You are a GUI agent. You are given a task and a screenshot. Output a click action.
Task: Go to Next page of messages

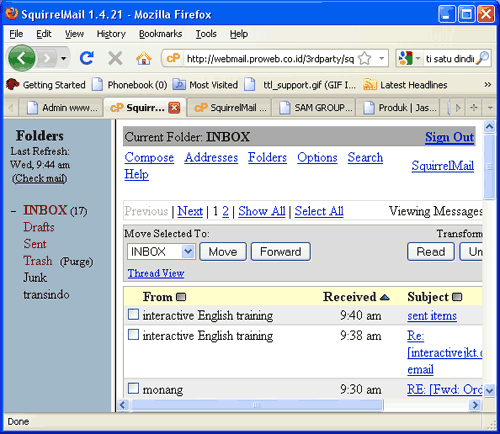pyautogui.click(x=190, y=211)
